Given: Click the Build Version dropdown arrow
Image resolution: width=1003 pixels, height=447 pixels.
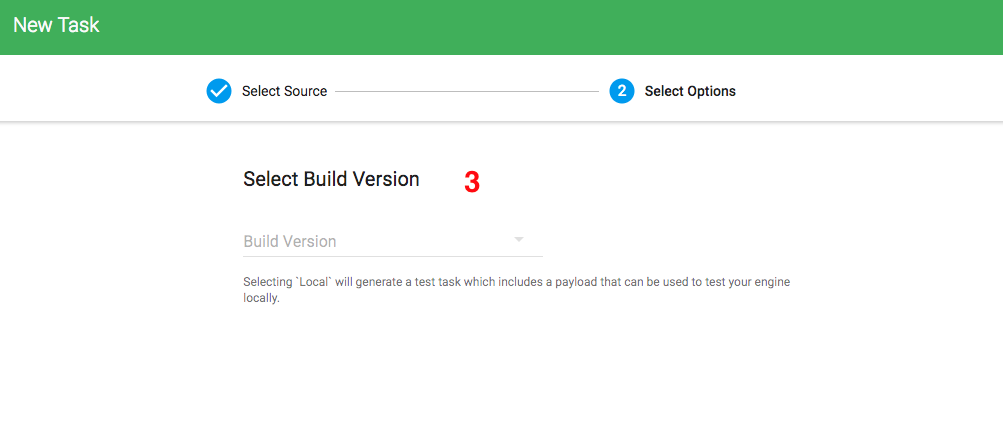Looking at the screenshot, I should 519,240.
